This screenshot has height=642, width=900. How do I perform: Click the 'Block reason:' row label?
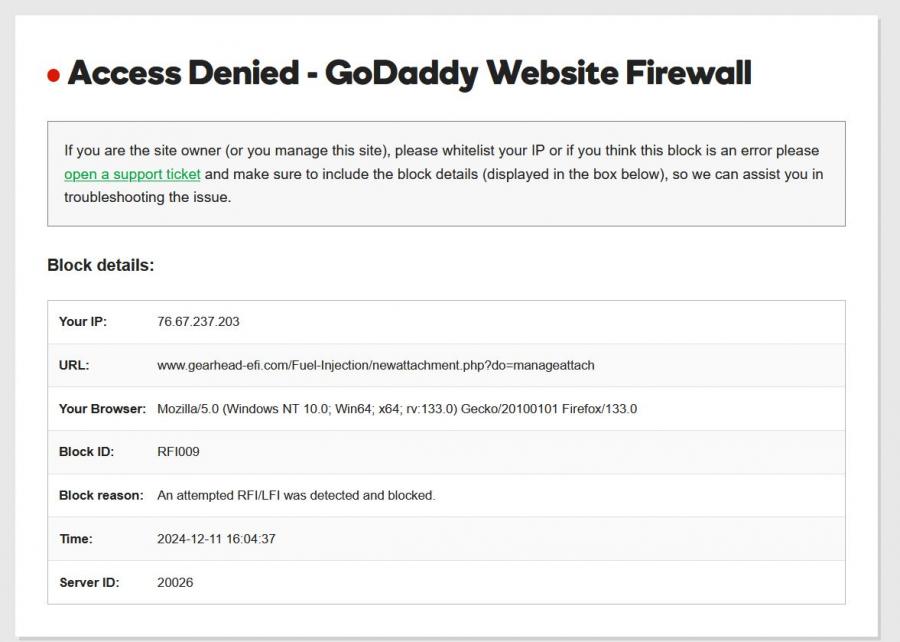[101, 495]
